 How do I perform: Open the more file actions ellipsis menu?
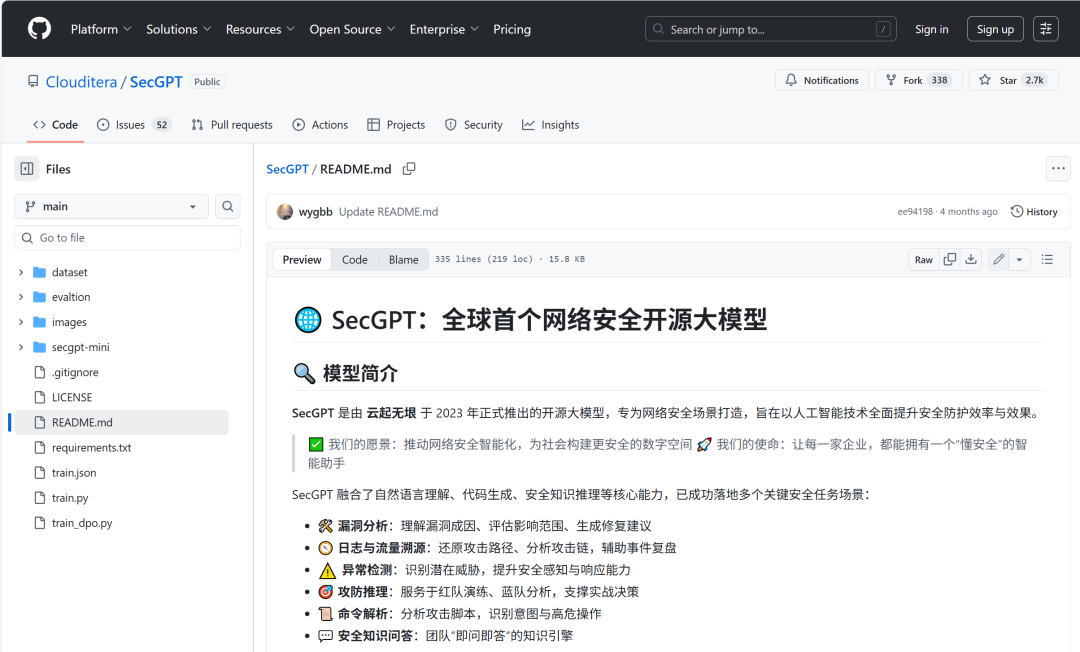[x=1058, y=169]
